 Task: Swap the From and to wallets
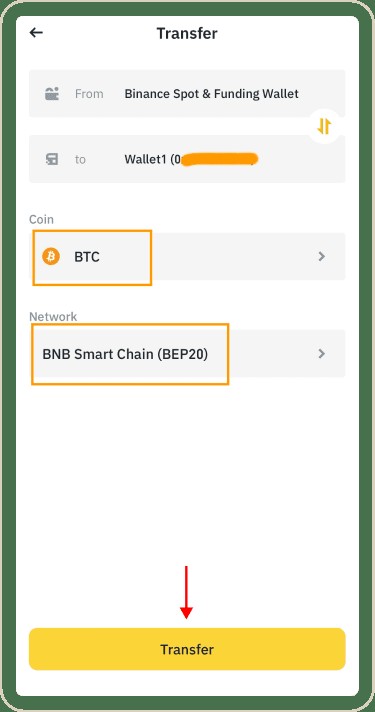pos(324,126)
